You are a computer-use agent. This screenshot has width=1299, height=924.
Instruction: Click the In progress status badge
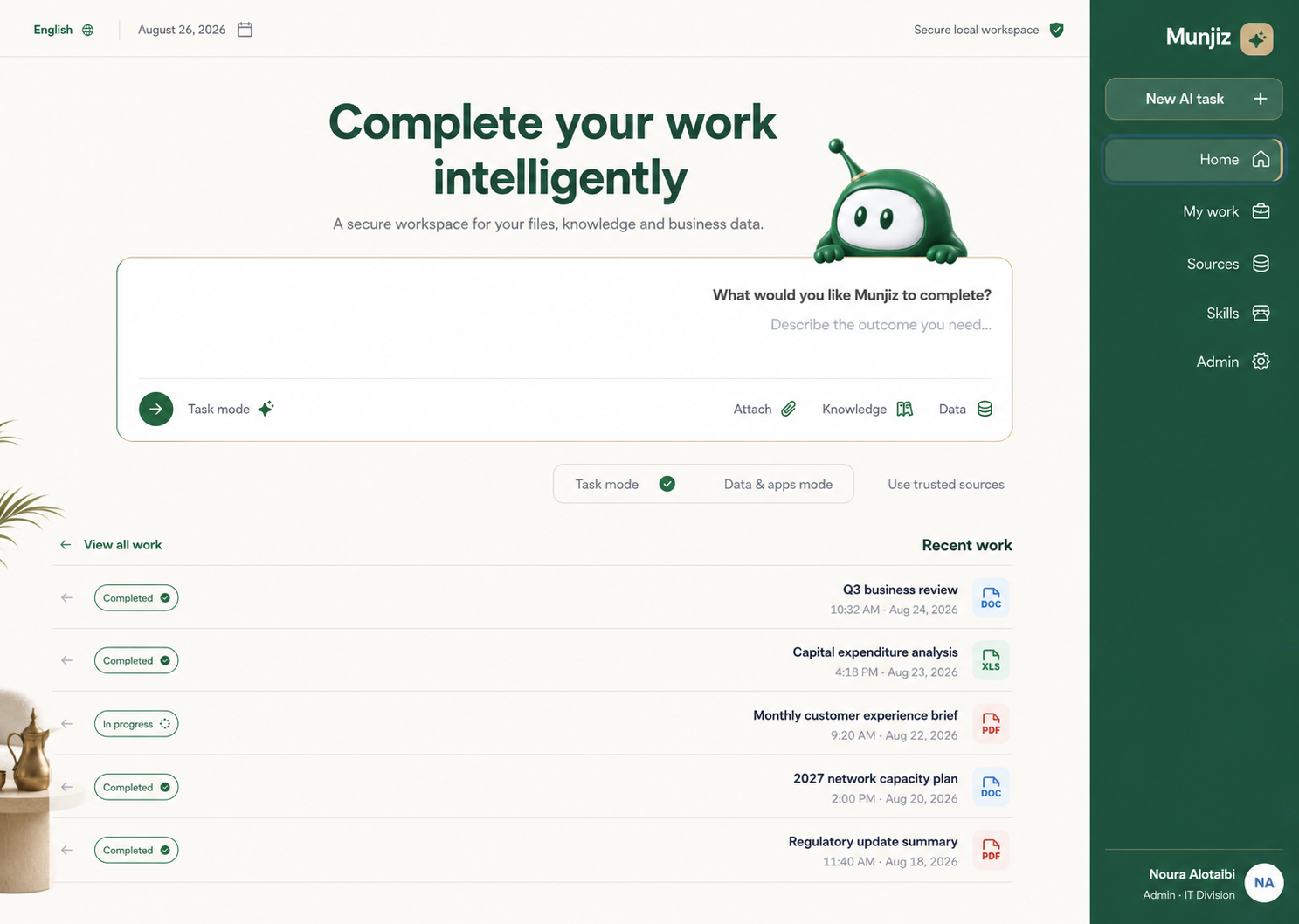point(136,724)
